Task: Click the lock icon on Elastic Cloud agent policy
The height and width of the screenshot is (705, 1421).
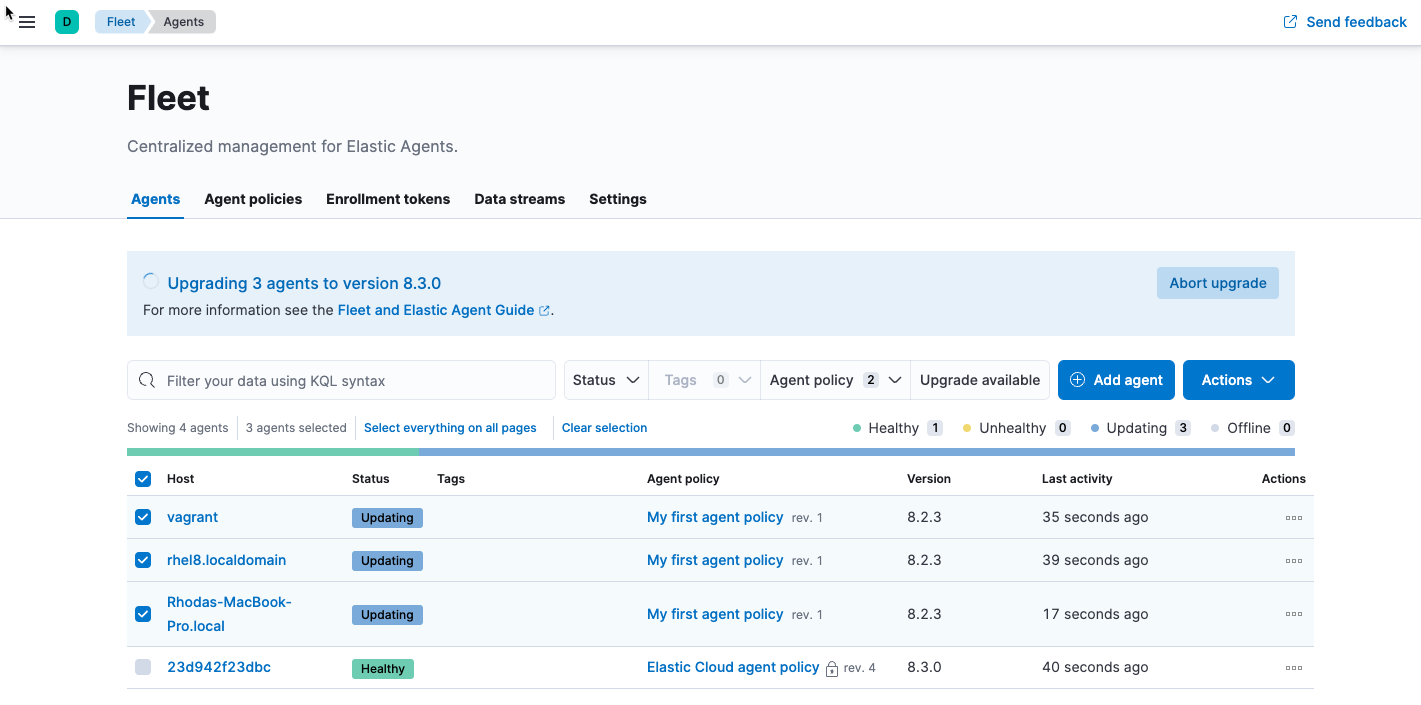Action: pyautogui.click(x=831, y=668)
